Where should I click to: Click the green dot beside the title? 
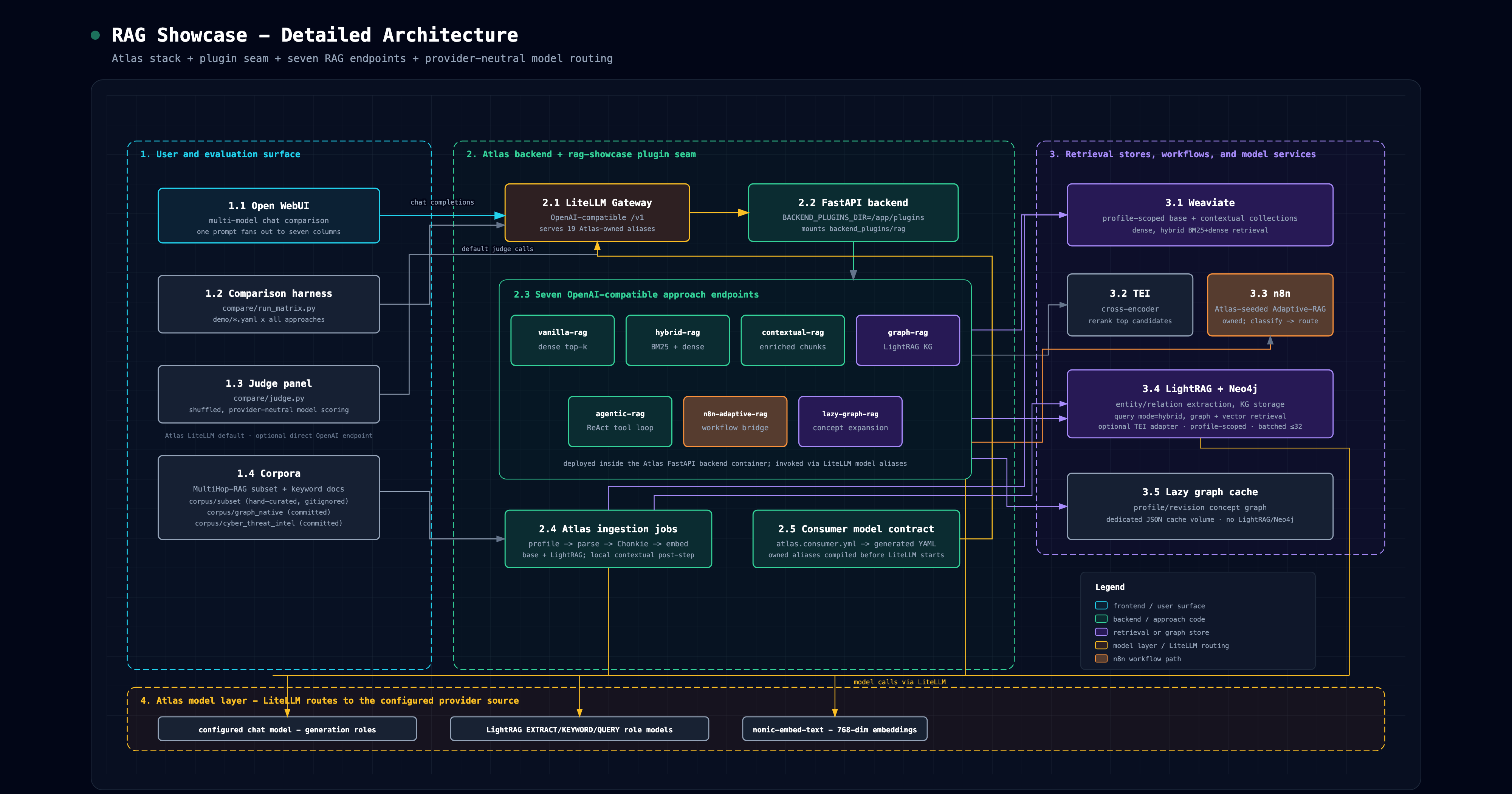point(95,35)
